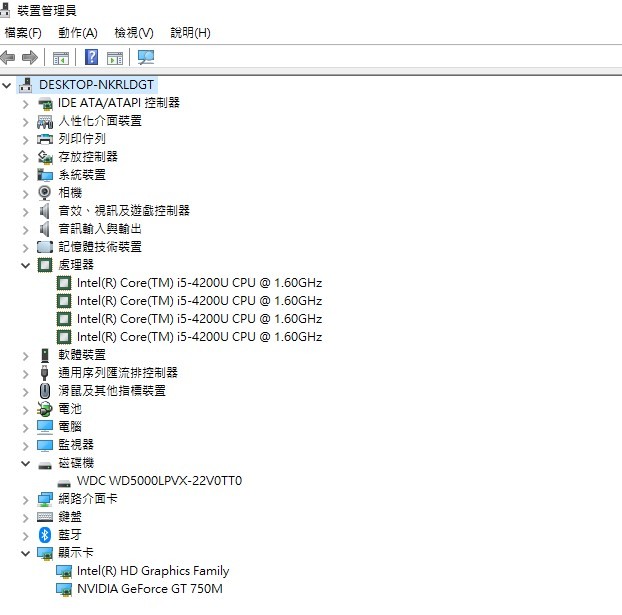Click the Forward arrow toolbar button
The image size is (622, 615).
tap(30, 58)
